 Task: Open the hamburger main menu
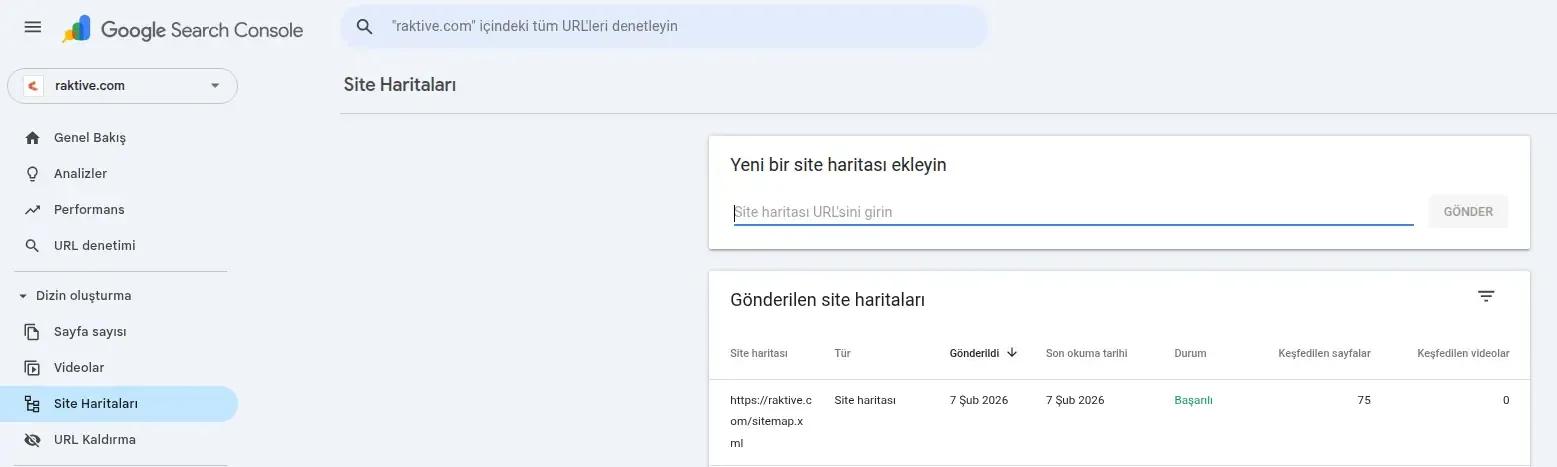coord(32,27)
